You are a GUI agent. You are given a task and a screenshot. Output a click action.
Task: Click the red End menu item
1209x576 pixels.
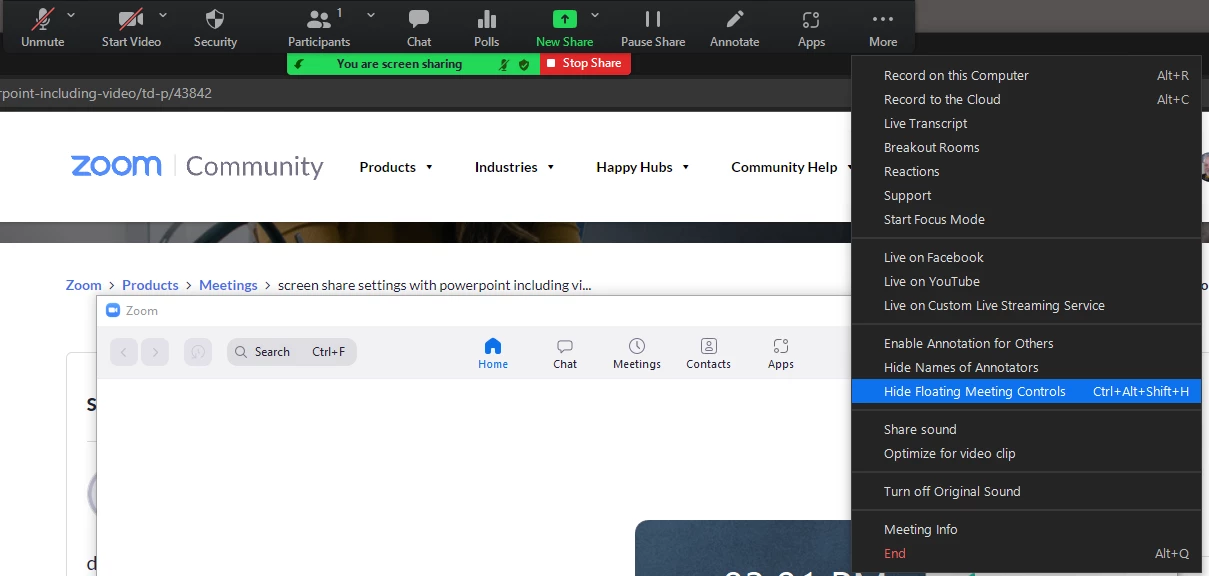[1026, 553]
